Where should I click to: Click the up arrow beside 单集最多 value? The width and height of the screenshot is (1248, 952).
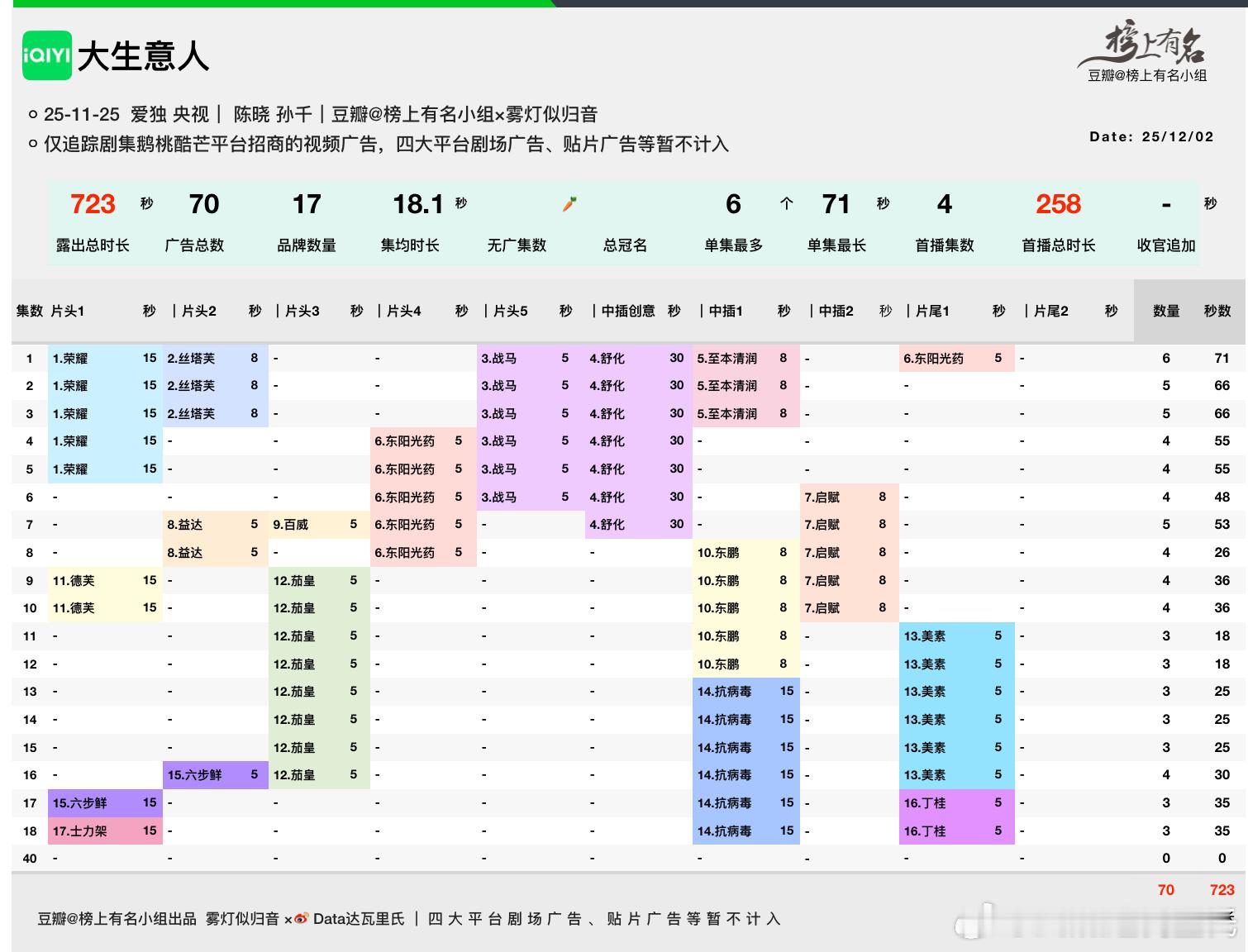[786, 203]
